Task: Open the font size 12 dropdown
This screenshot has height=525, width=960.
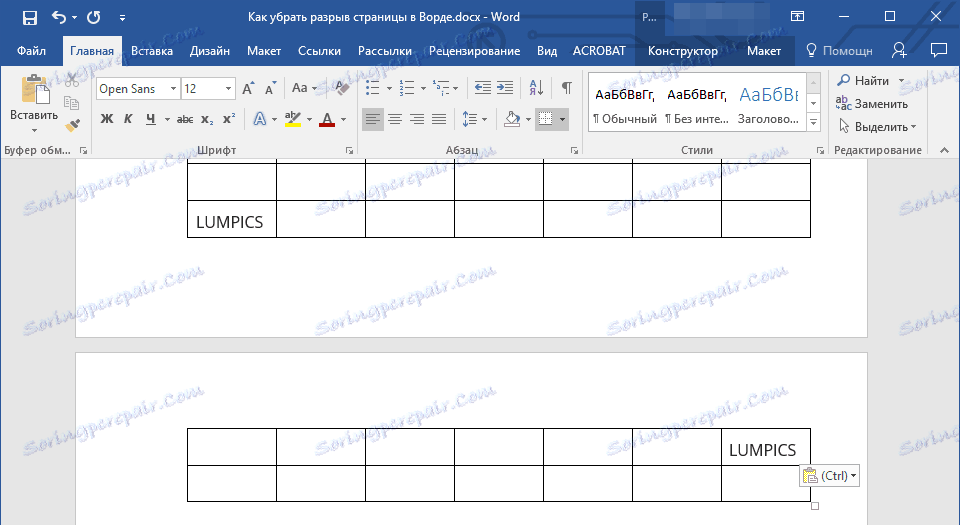Action: tap(228, 89)
